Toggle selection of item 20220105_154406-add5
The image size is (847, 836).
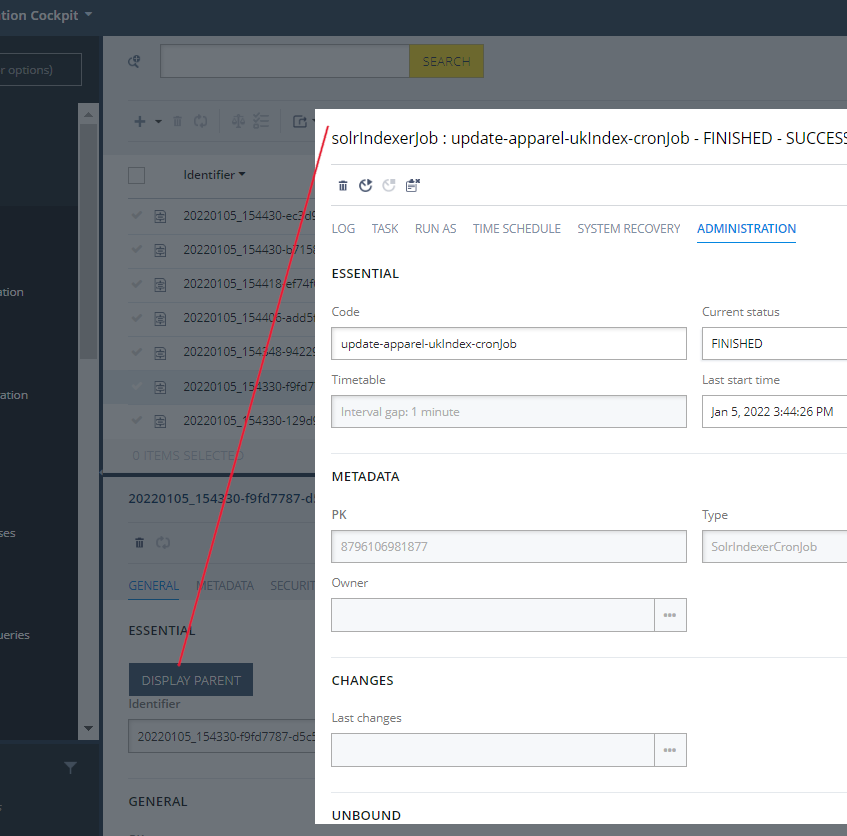point(137,318)
